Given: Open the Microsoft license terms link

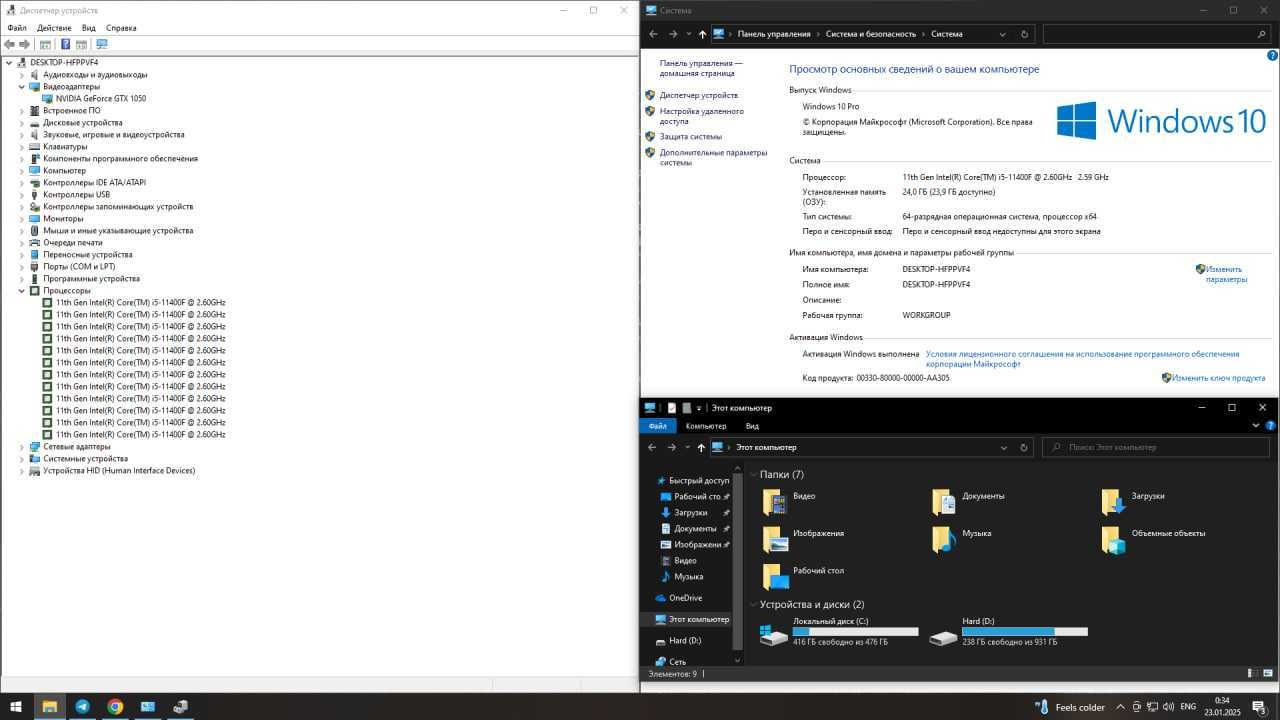Looking at the screenshot, I should [x=1082, y=359].
